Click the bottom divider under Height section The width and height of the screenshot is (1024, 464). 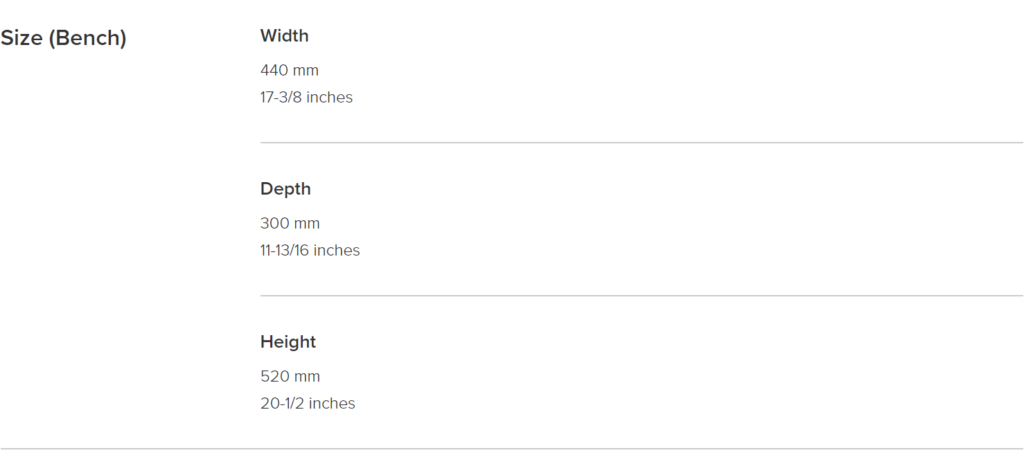coord(512,449)
